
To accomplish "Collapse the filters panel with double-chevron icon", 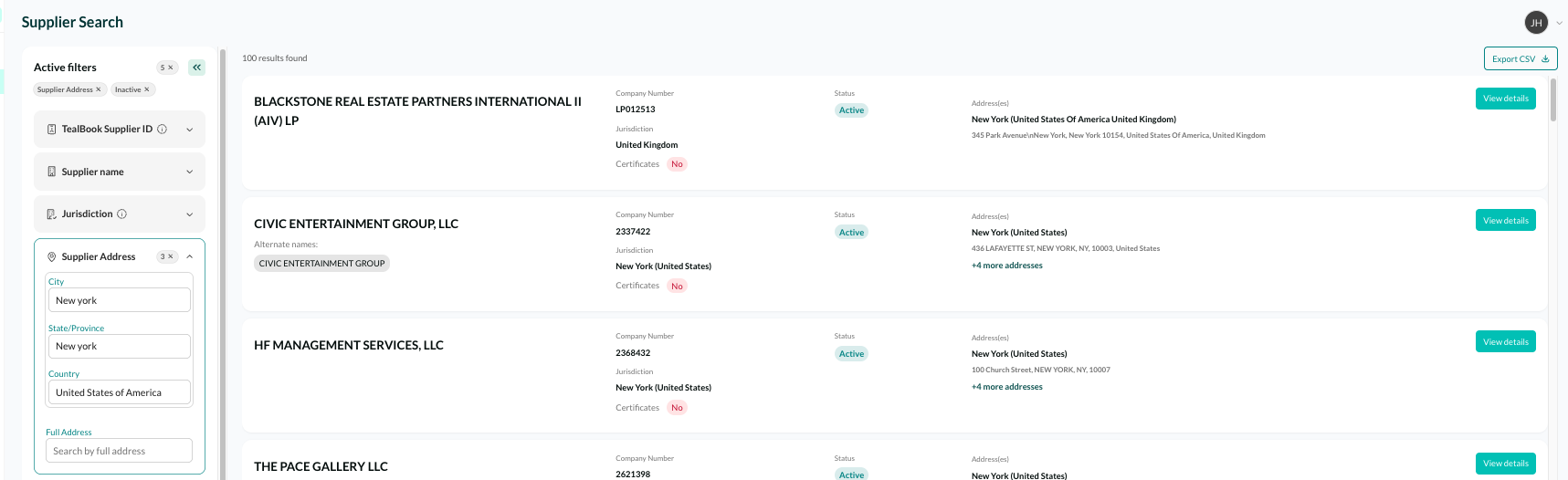I will tap(196, 68).
